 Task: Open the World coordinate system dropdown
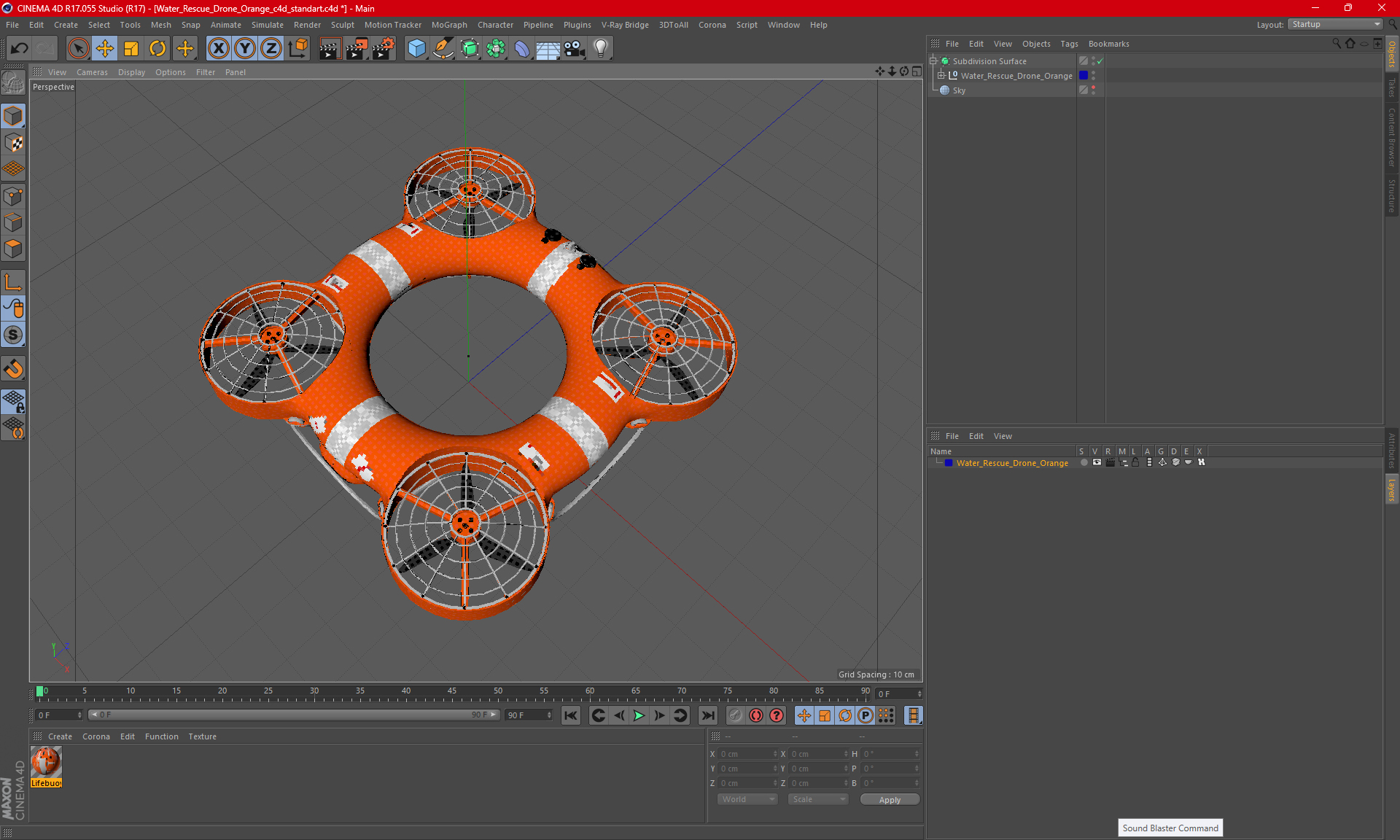(747, 799)
